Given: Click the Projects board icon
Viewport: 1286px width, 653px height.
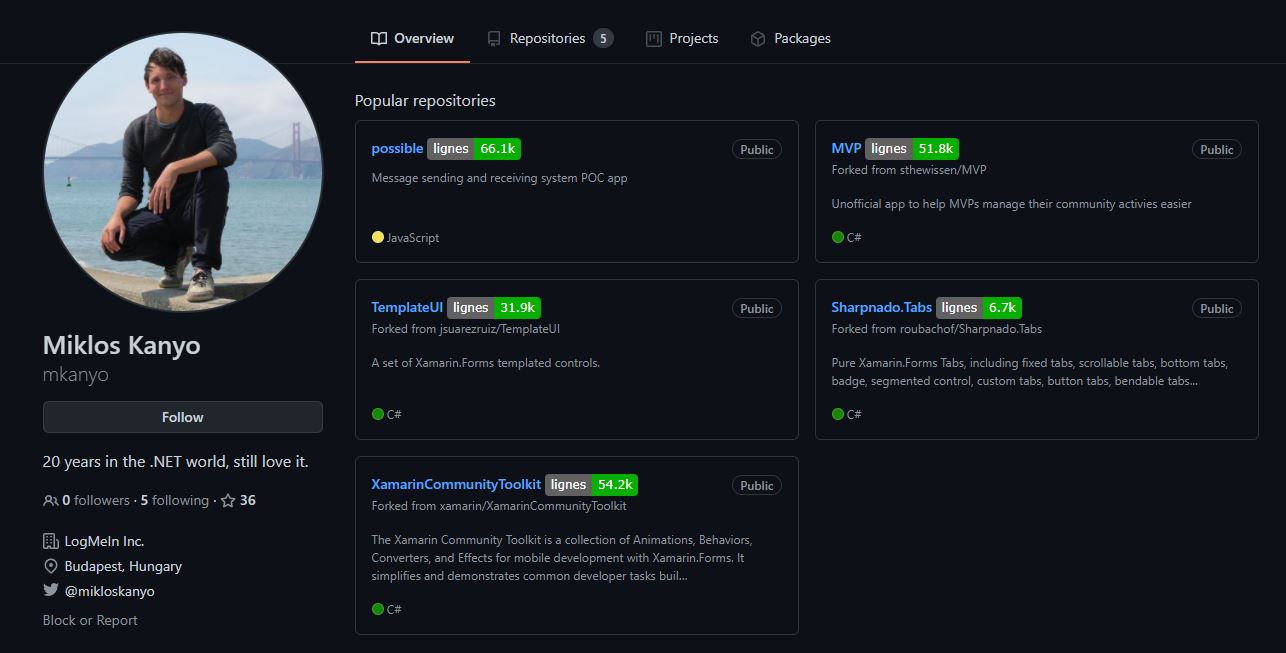Looking at the screenshot, I should coord(654,39).
